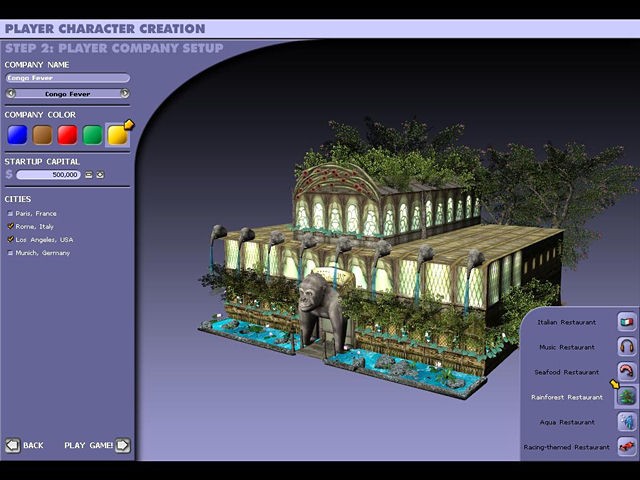Click the company name text field
The image size is (640, 480).
(67, 78)
